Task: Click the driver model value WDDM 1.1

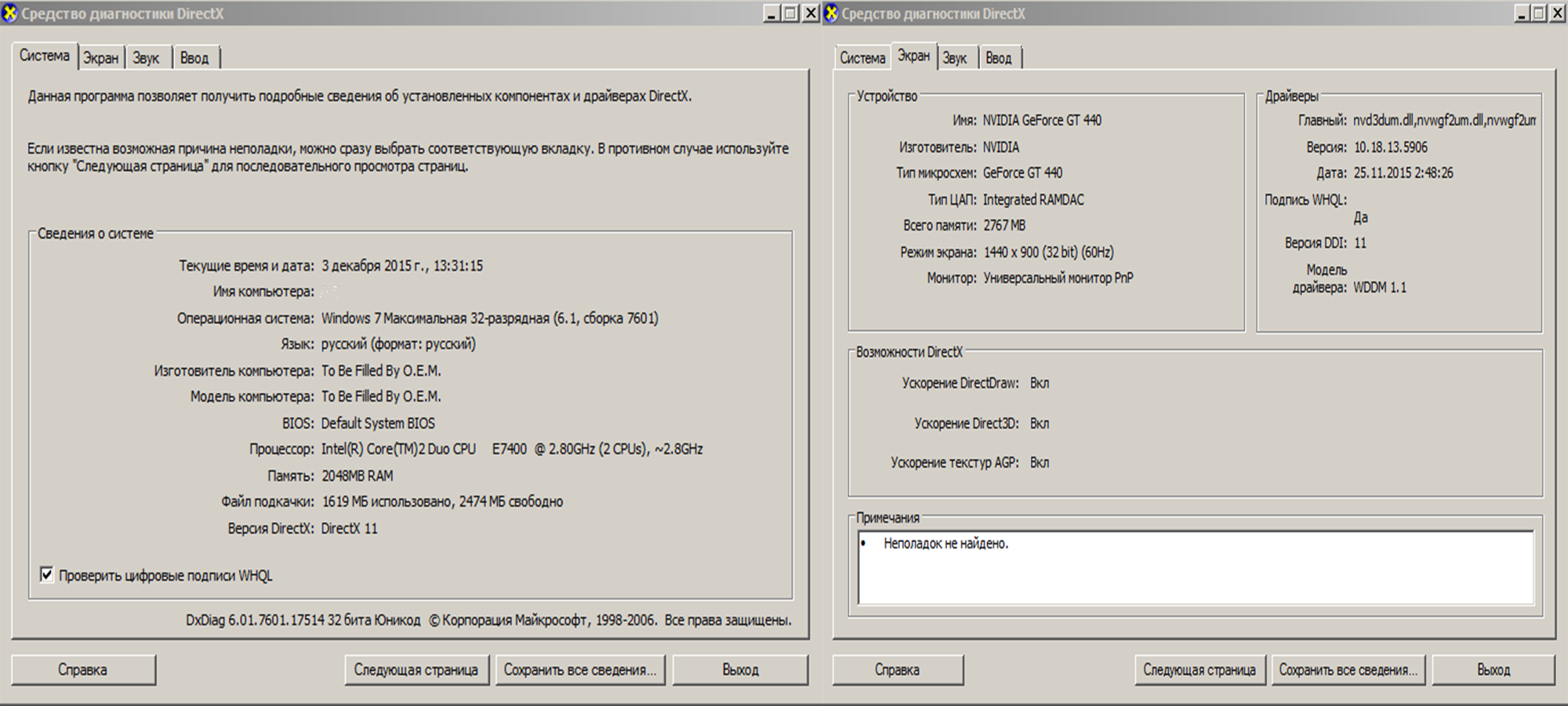Action: click(x=1380, y=288)
